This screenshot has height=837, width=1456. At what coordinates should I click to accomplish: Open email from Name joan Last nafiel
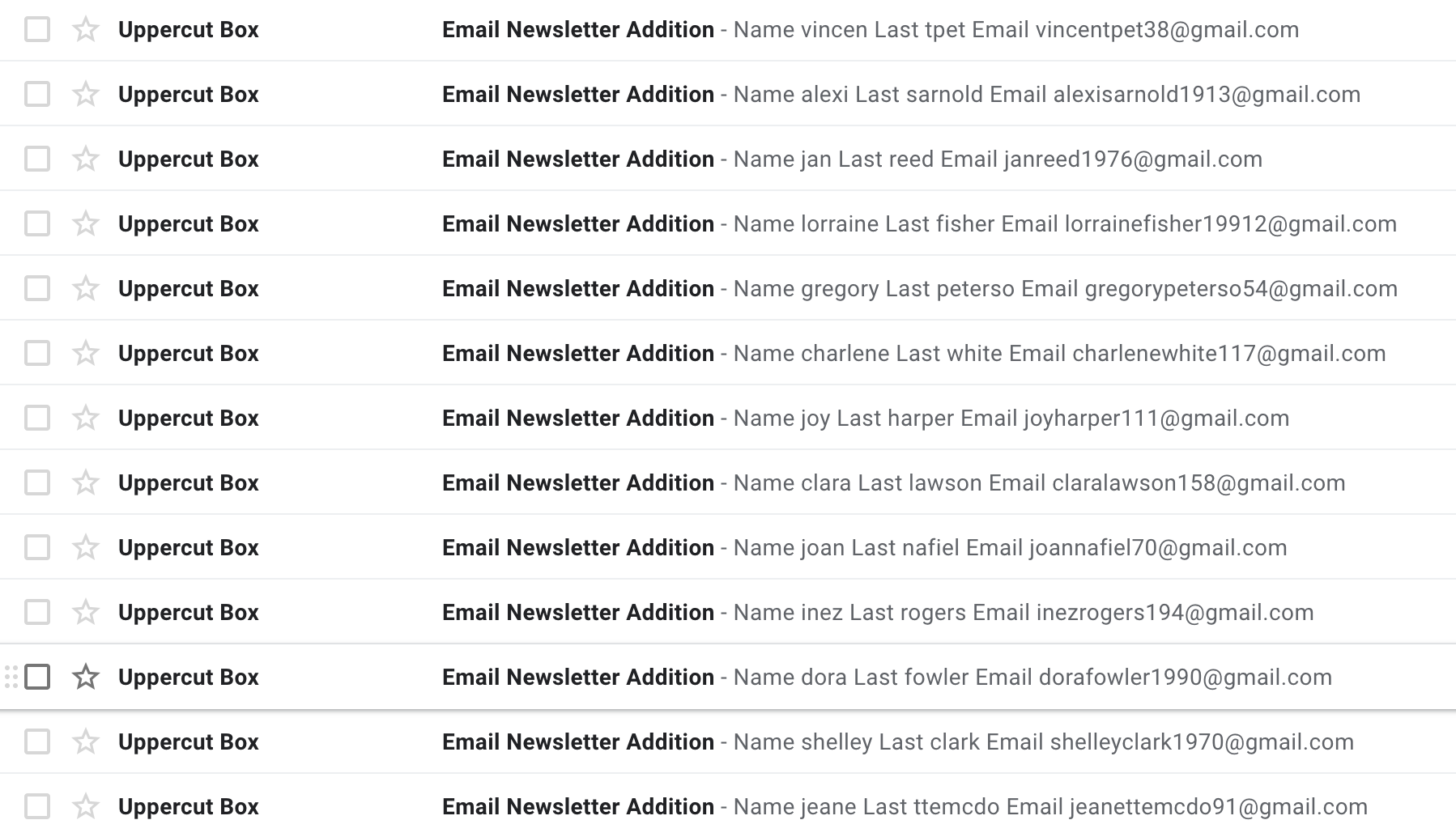coord(728,548)
